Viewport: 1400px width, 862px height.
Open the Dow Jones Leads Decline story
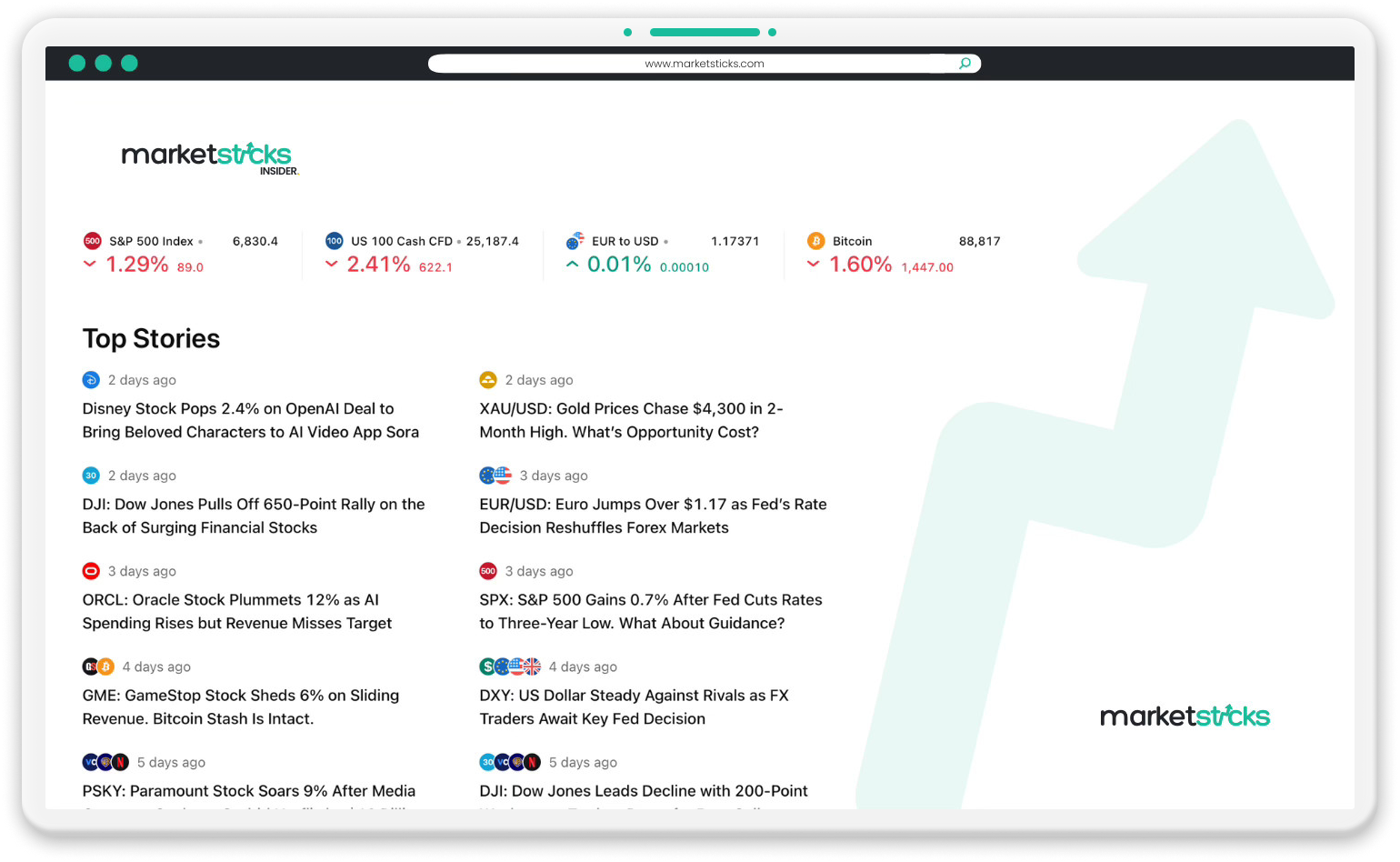[x=644, y=791]
